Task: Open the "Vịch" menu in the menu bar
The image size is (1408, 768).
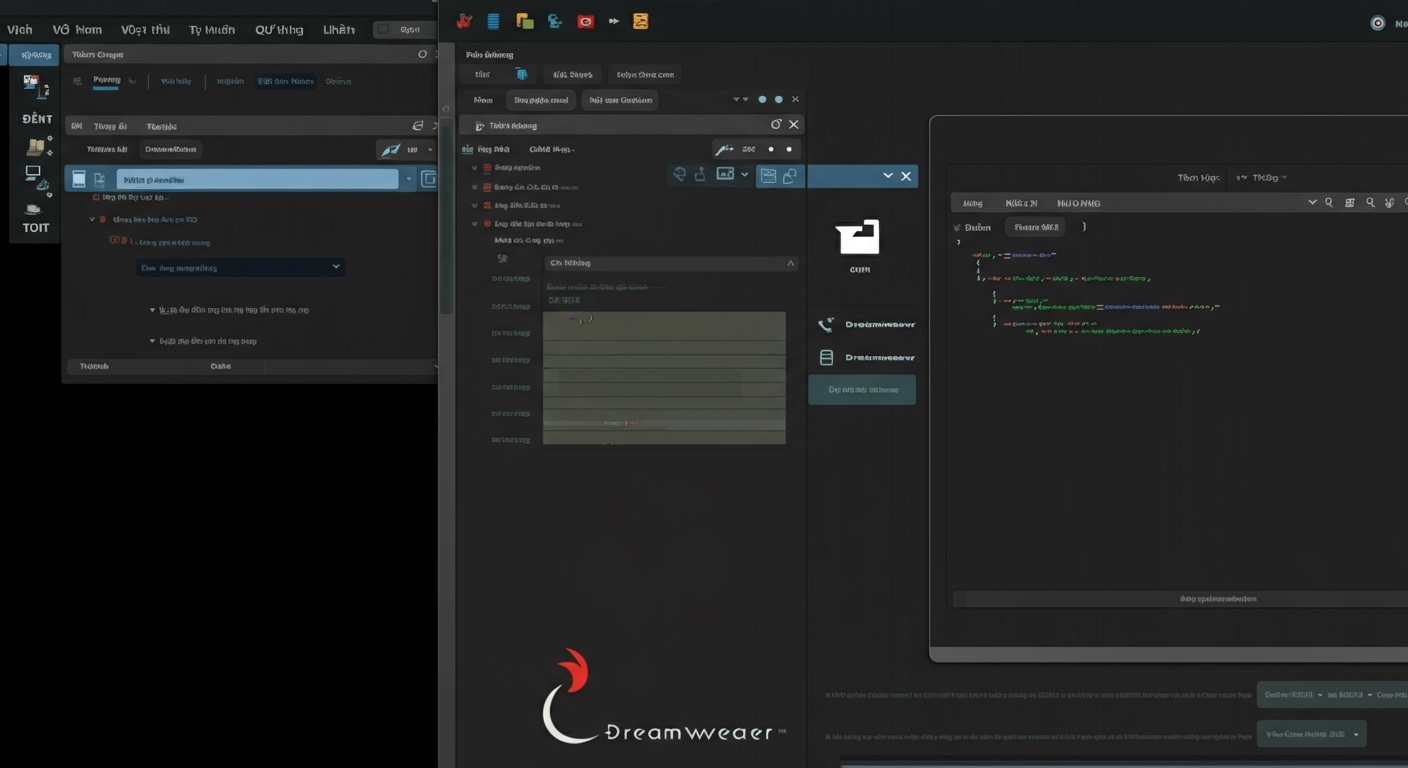Action: (19, 29)
